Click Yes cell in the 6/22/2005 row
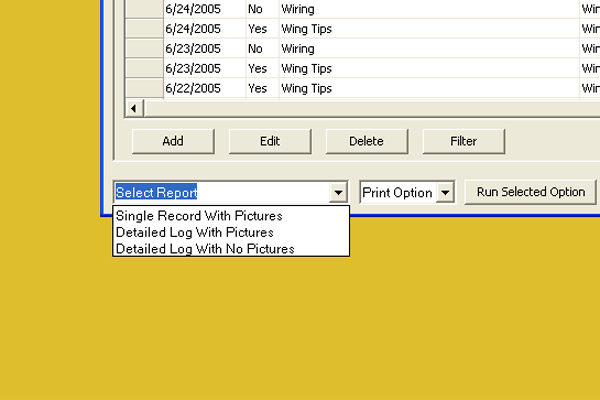600x400 pixels. [257, 88]
